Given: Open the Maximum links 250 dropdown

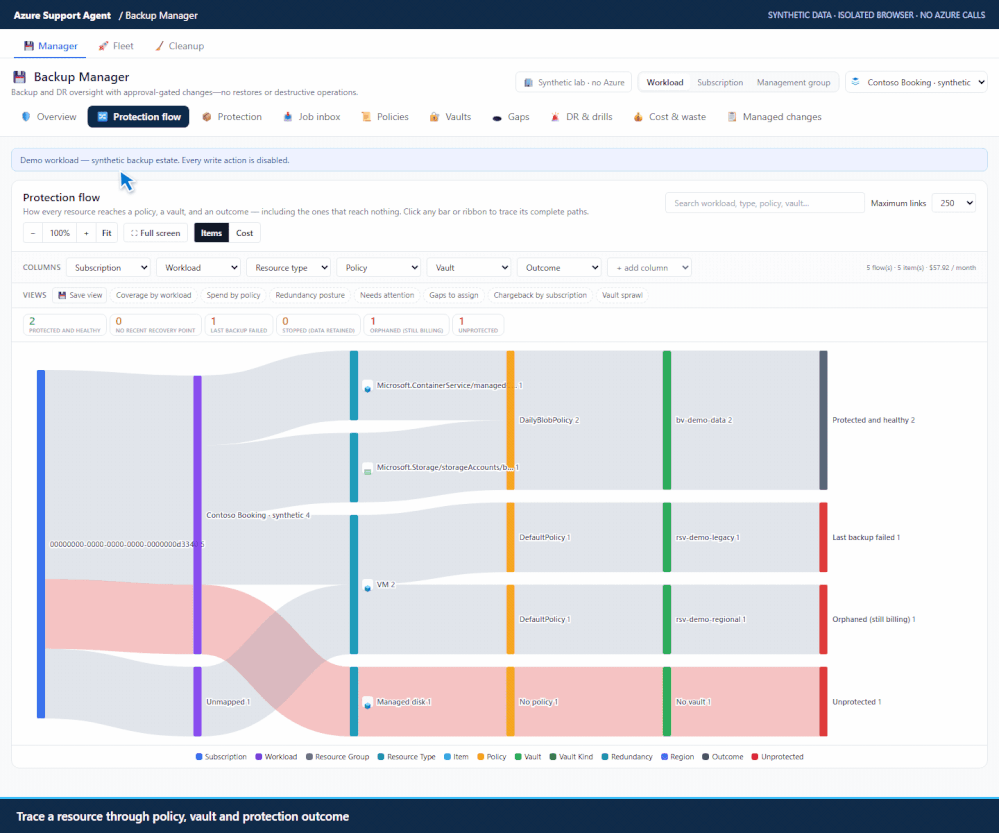Looking at the screenshot, I should pos(954,203).
